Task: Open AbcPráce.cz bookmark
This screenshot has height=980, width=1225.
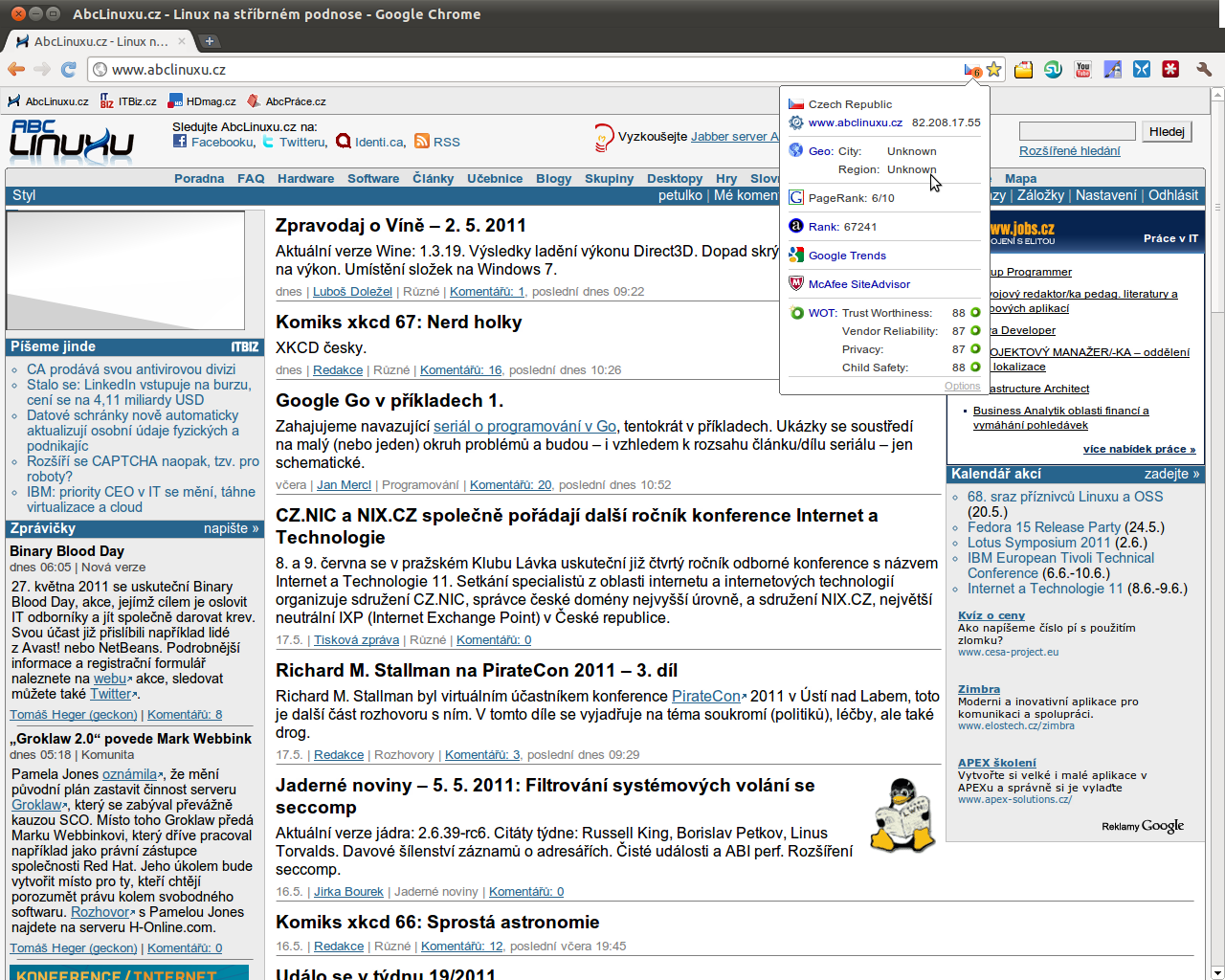Action: [286, 101]
